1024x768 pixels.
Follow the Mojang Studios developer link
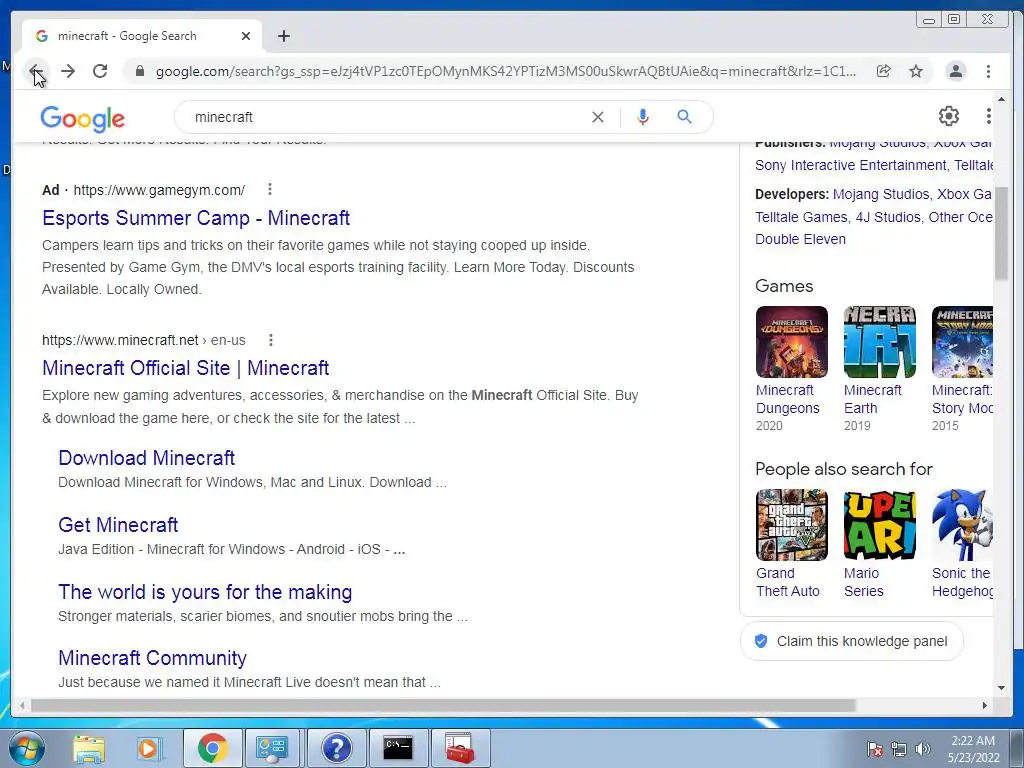pos(881,194)
